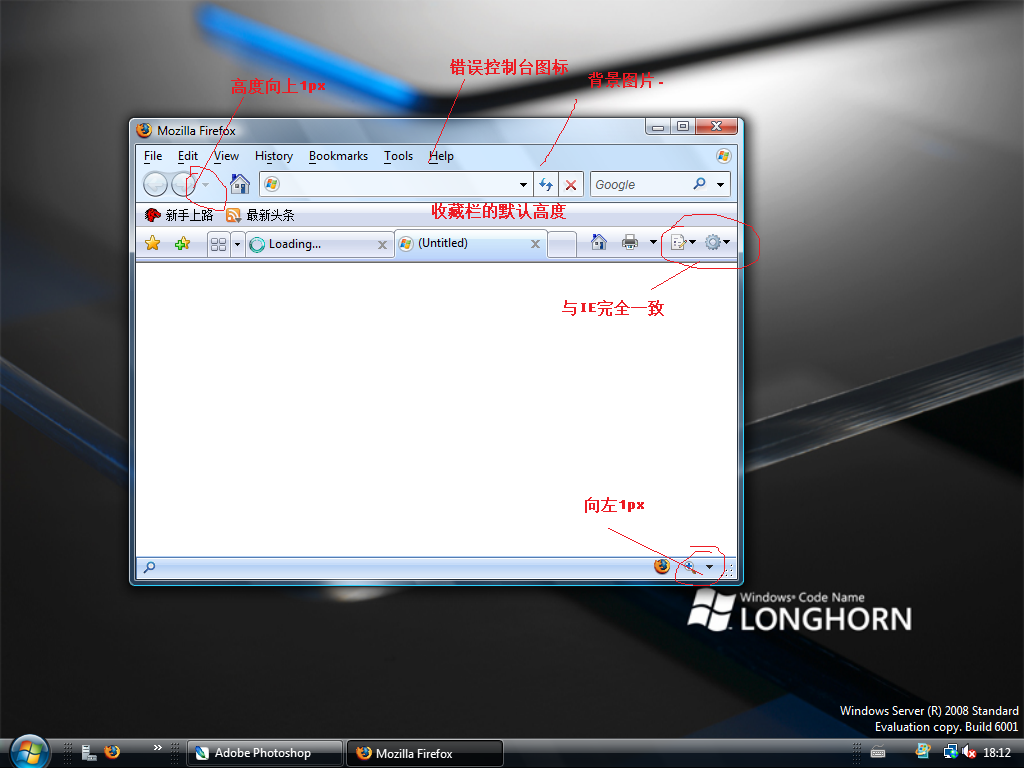Close the Loading... tab
1024x768 pixels.
pos(382,245)
